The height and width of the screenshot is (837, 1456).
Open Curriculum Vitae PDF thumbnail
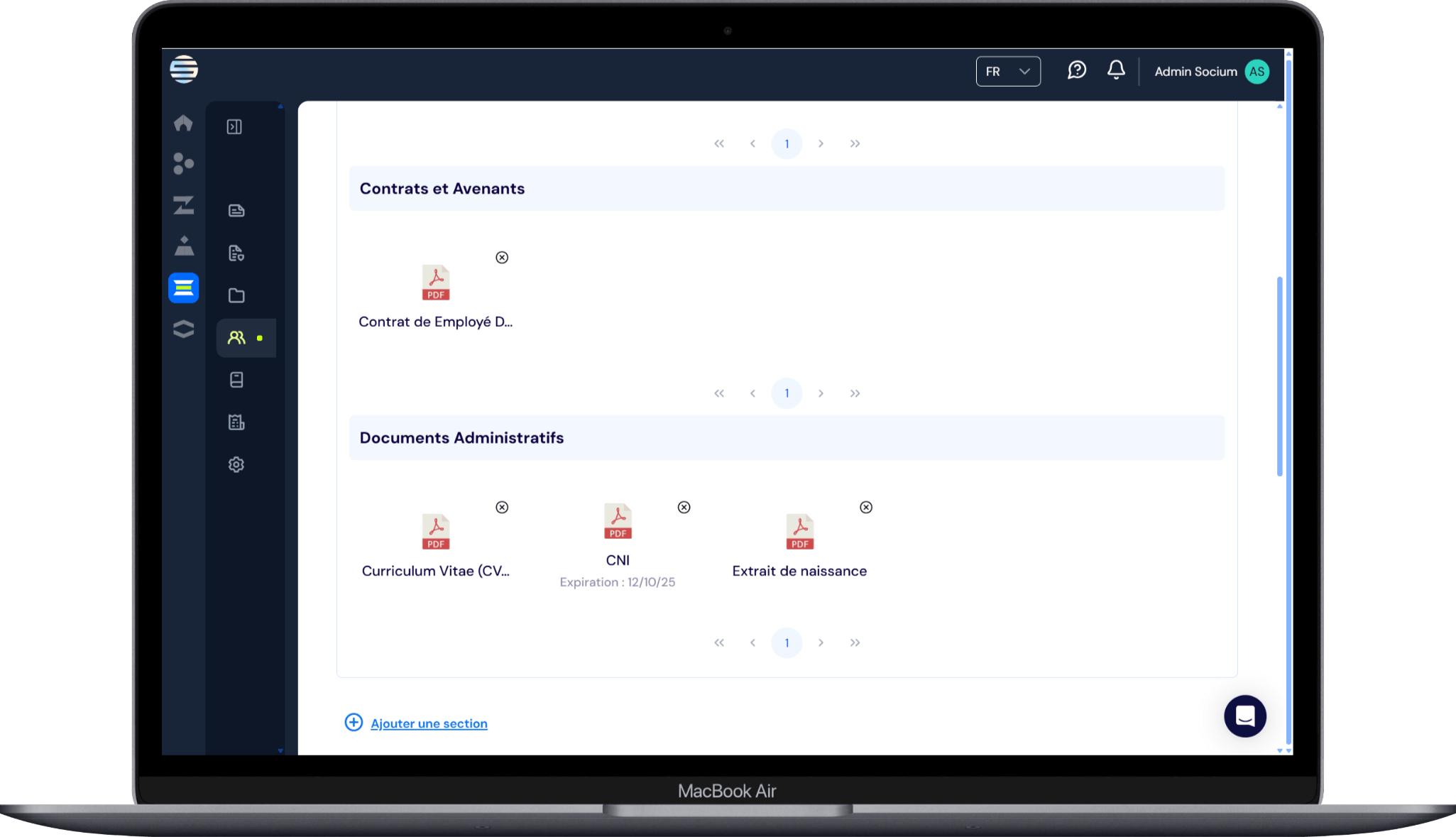point(436,532)
